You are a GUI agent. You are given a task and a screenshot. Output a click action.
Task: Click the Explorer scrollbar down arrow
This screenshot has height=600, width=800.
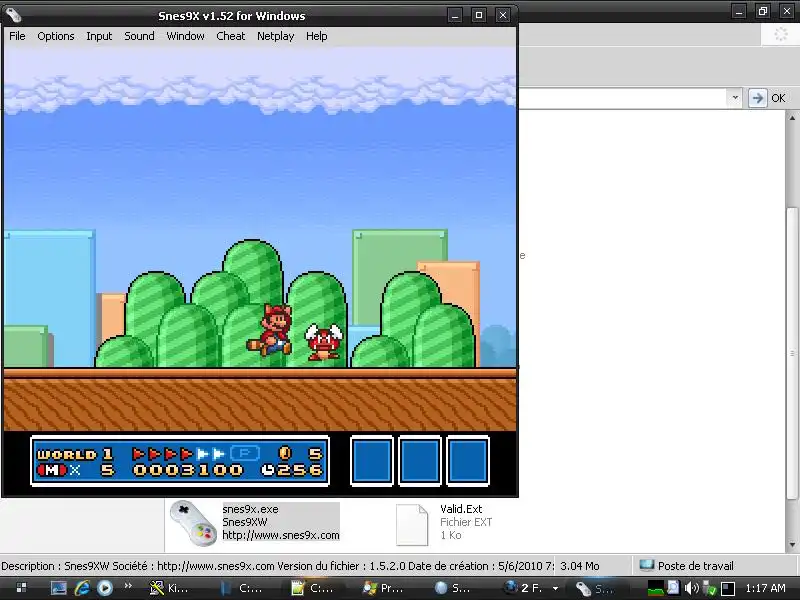click(x=792, y=545)
